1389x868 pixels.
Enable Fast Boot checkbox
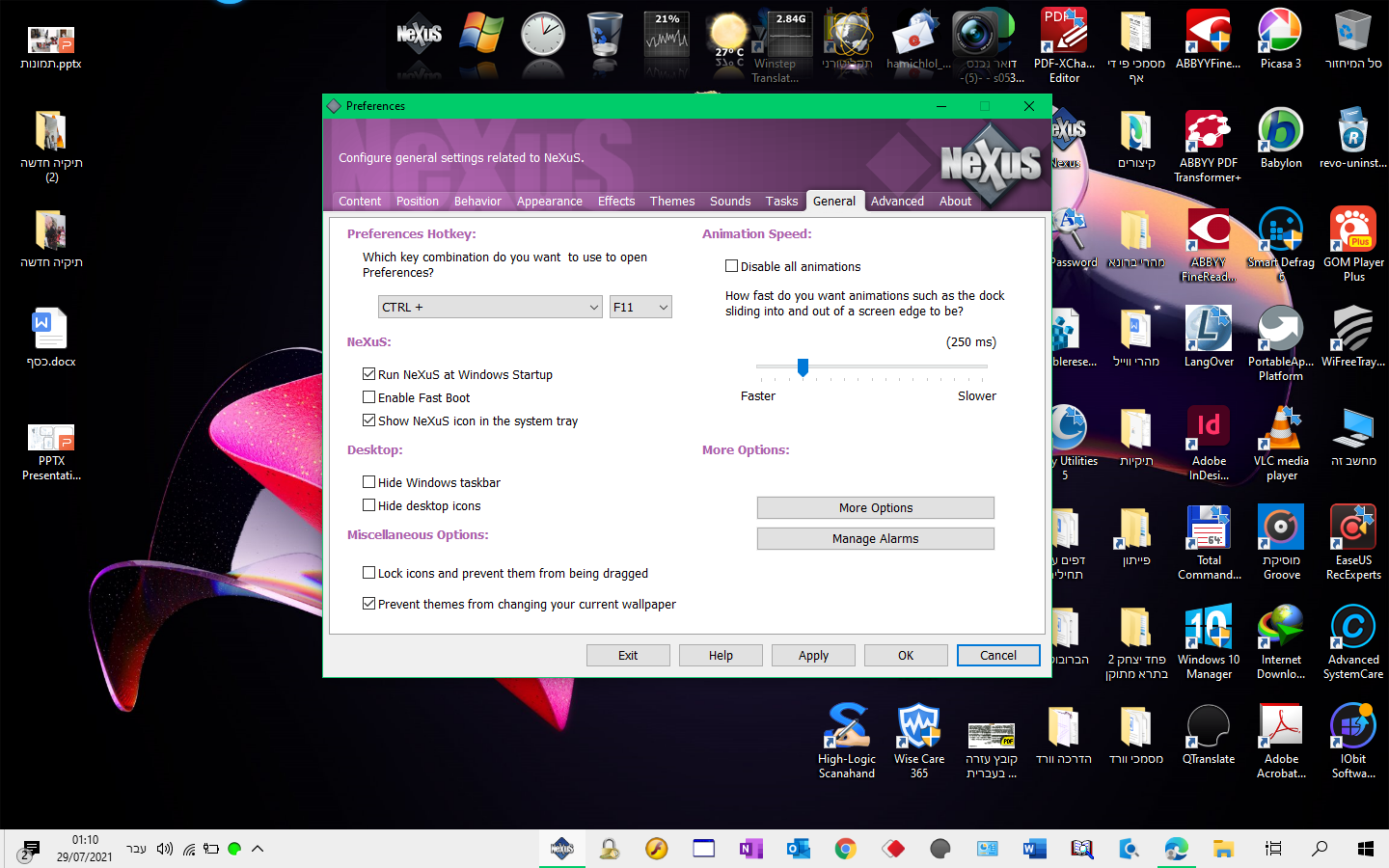(x=368, y=397)
